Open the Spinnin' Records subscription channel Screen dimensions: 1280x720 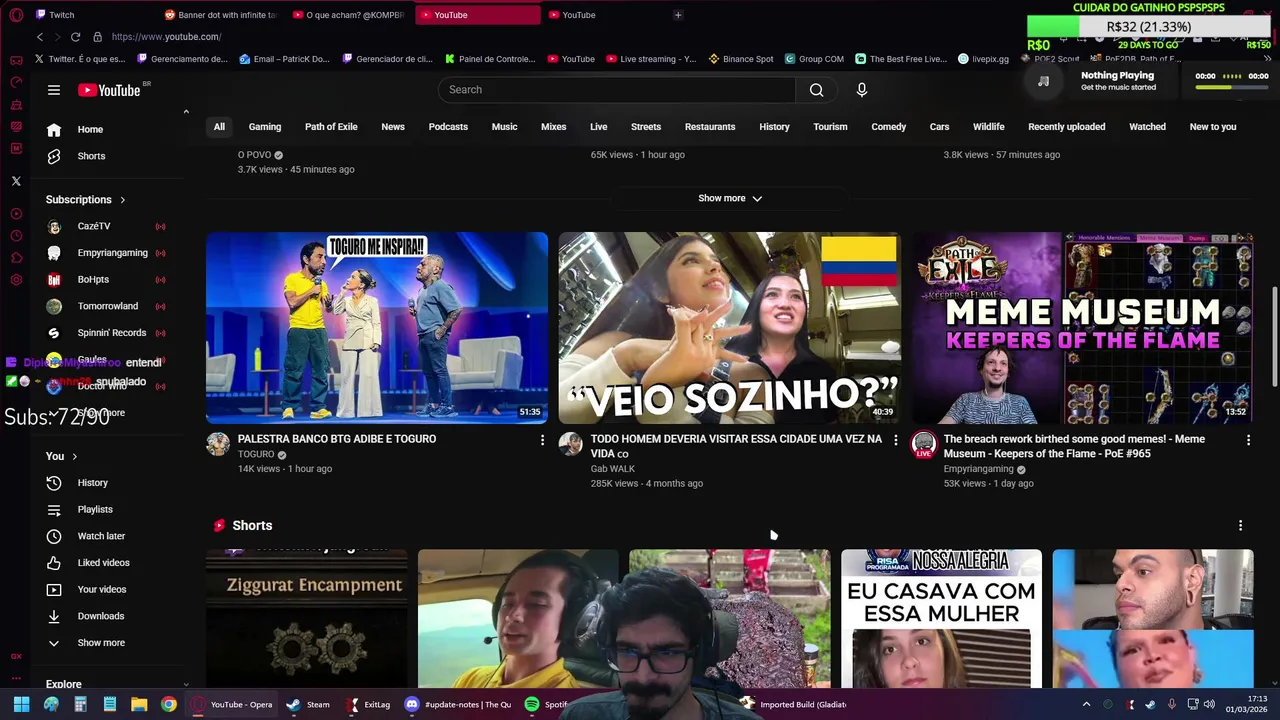point(110,333)
